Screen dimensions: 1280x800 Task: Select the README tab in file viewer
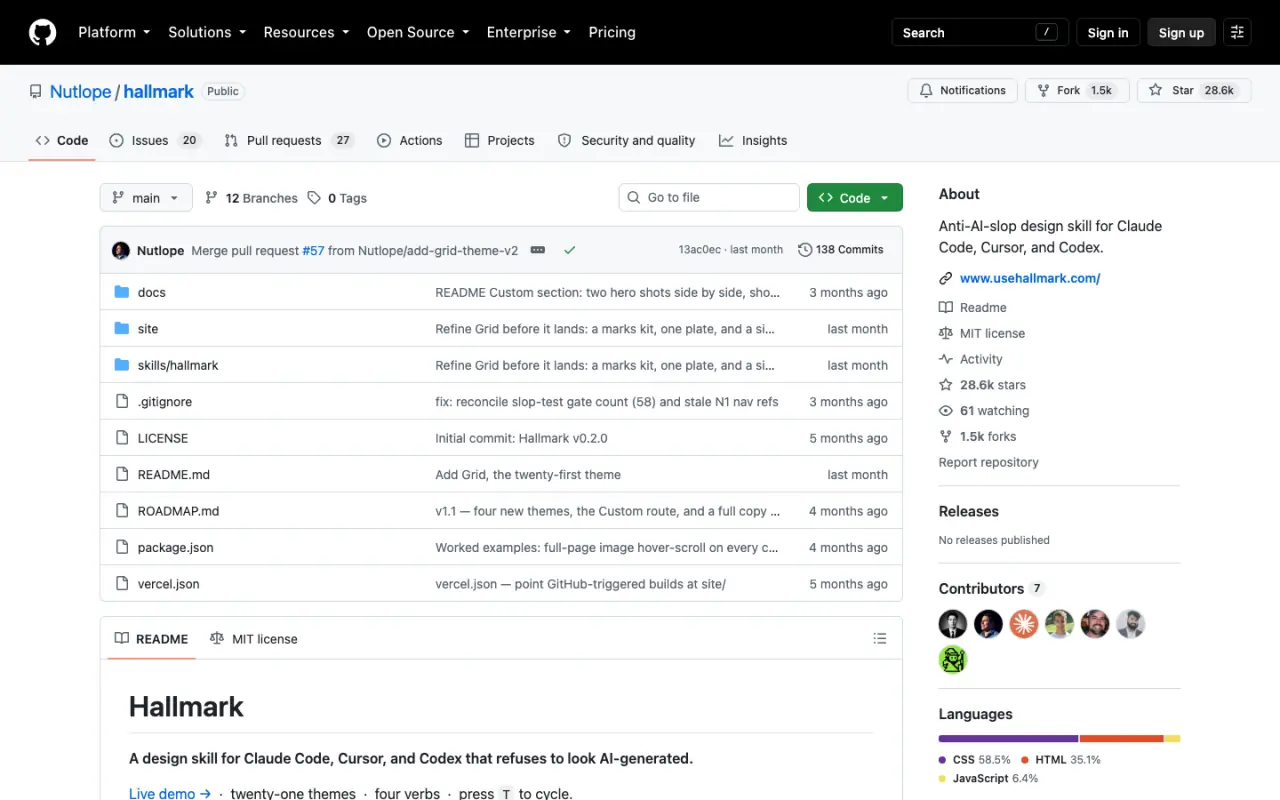click(x=151, y=639)
